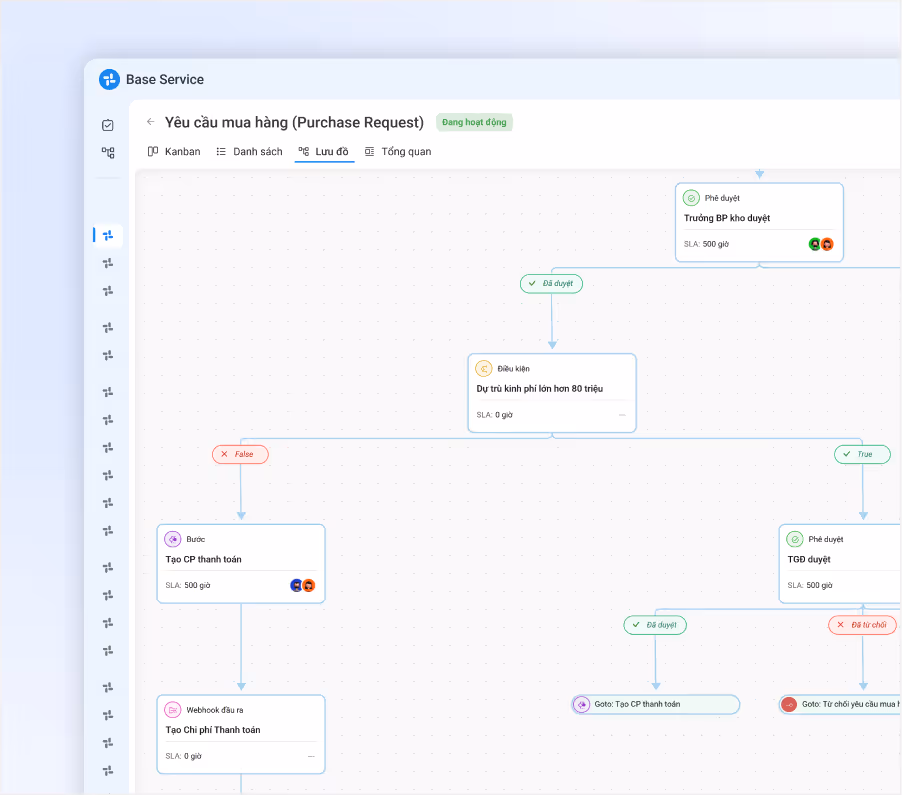Click the Base Service logo icon

109,79
